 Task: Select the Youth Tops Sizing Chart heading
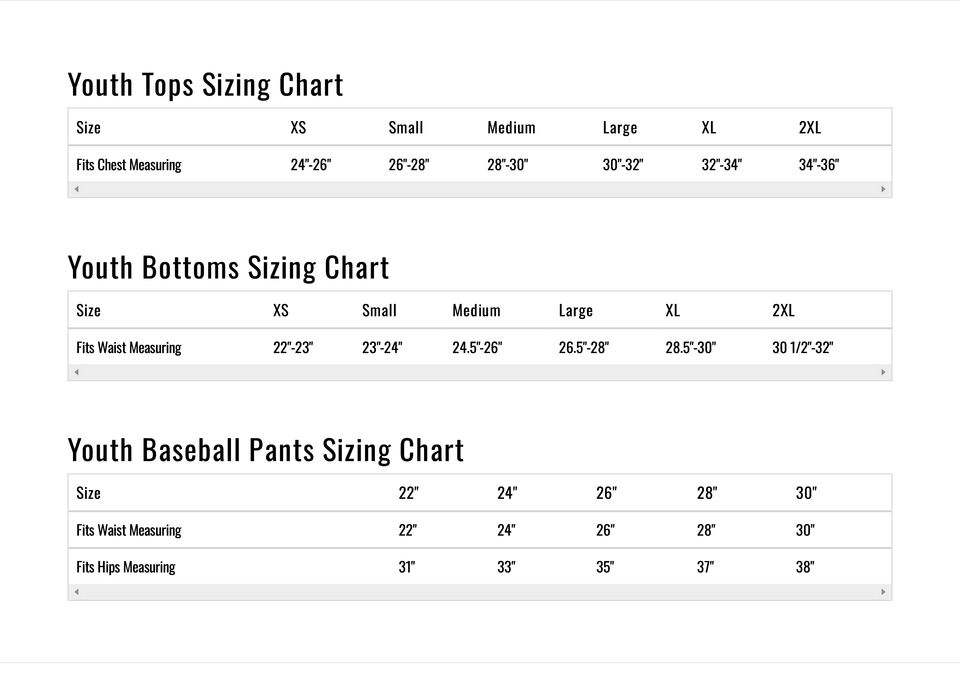(205, 85)
